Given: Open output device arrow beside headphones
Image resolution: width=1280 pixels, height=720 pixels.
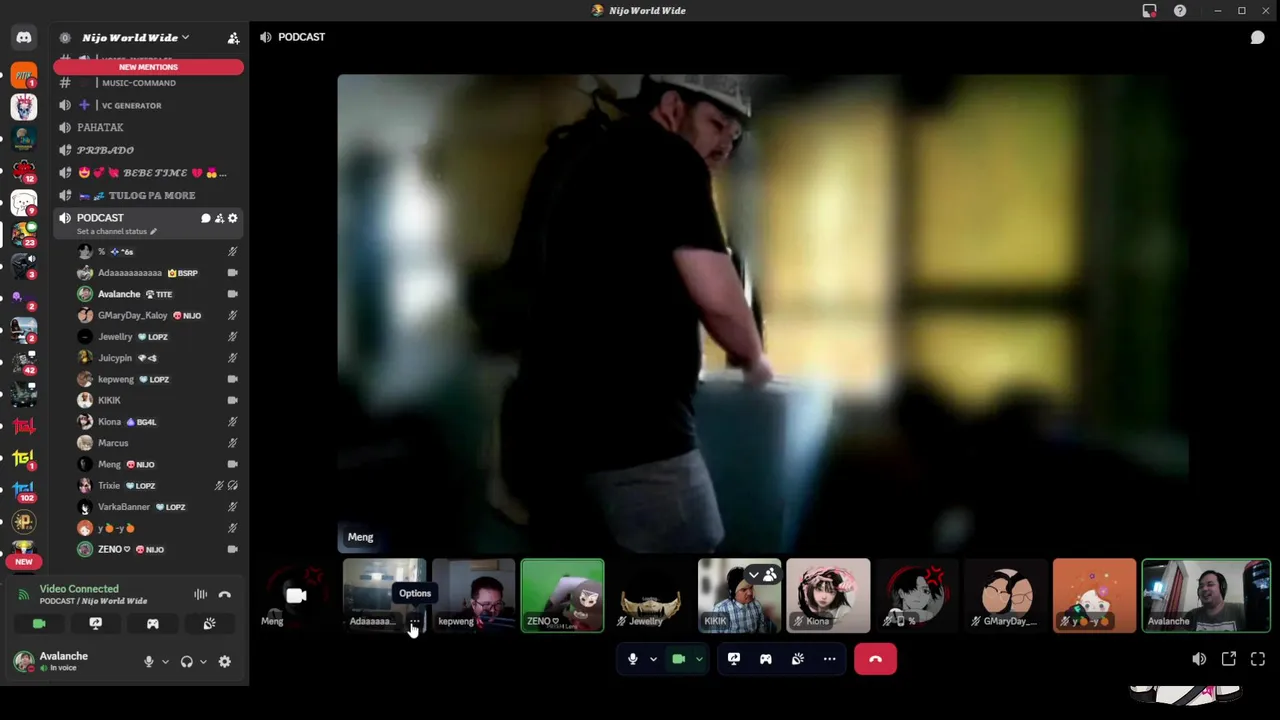Looking at the screenshot, I should pyautogui.click(x=203, y=661).
